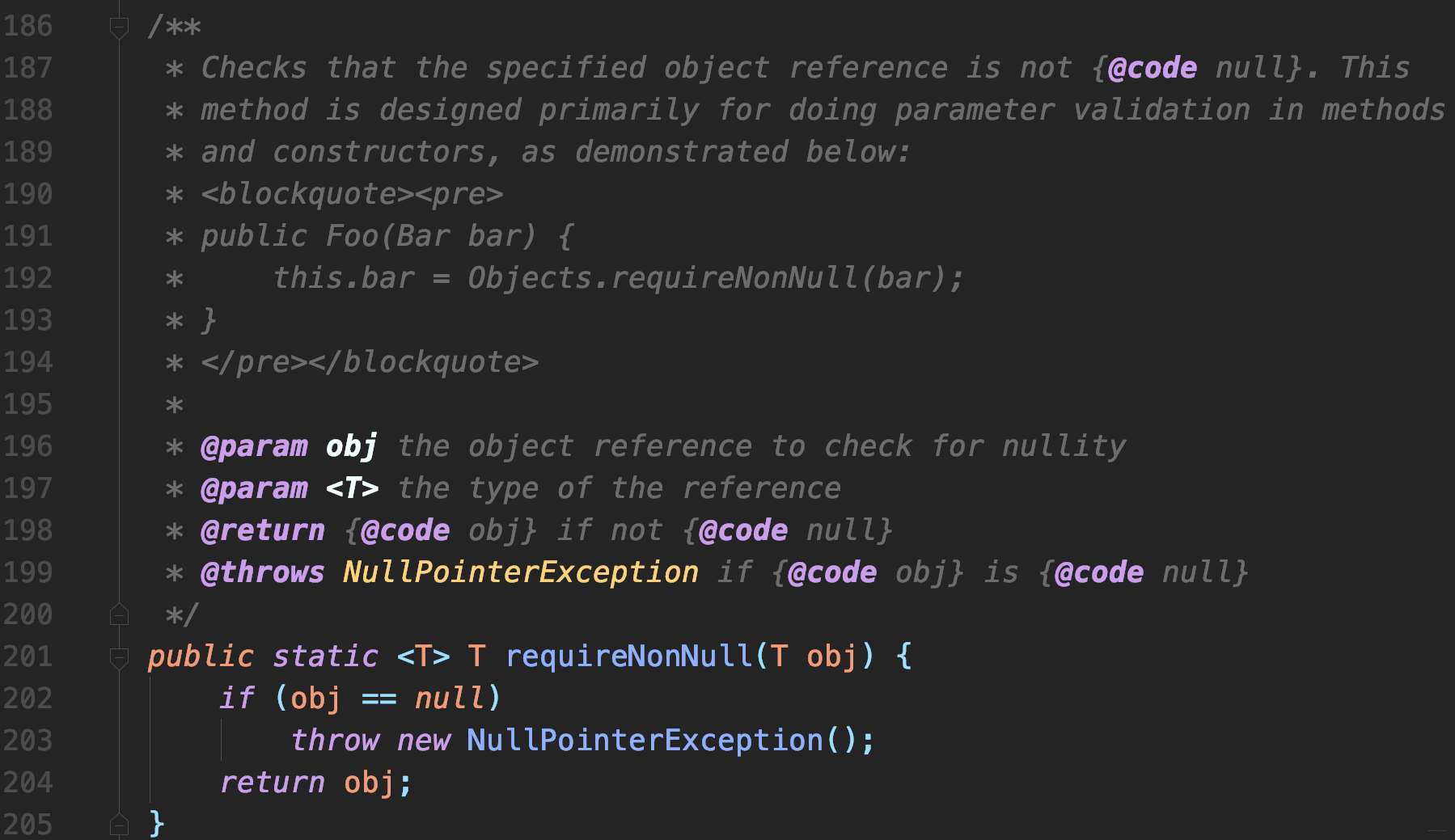Click line number 203 in the gutter

(x=27, y=741)
